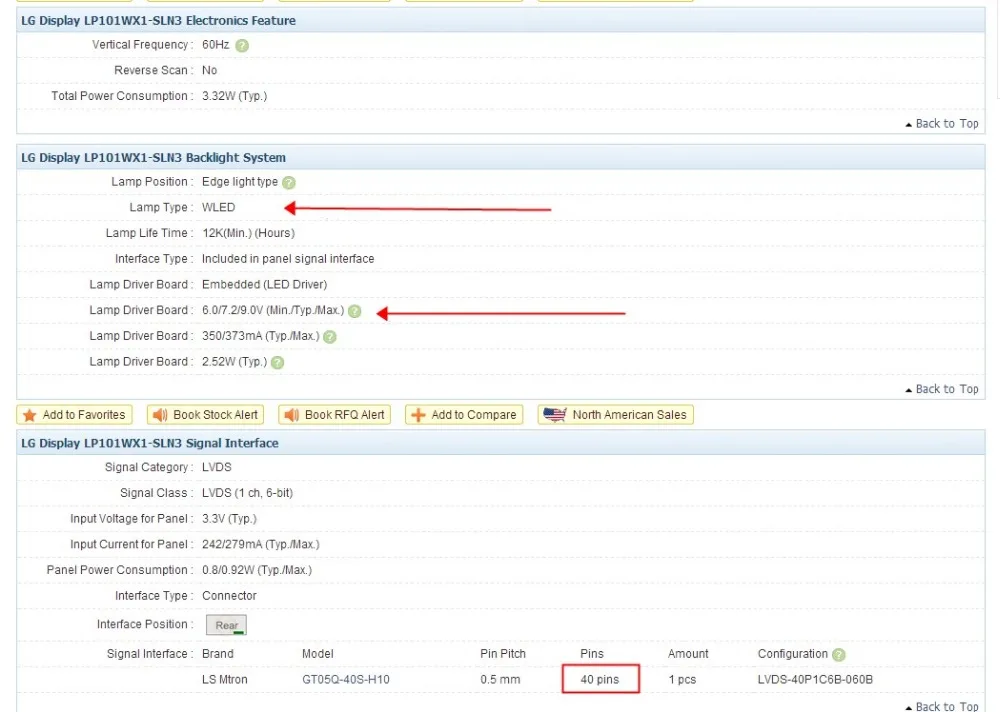Click speaker icon in Book Stock Alert button
This screenshot has height=712, width=1000.
click(x=160, y=415)
